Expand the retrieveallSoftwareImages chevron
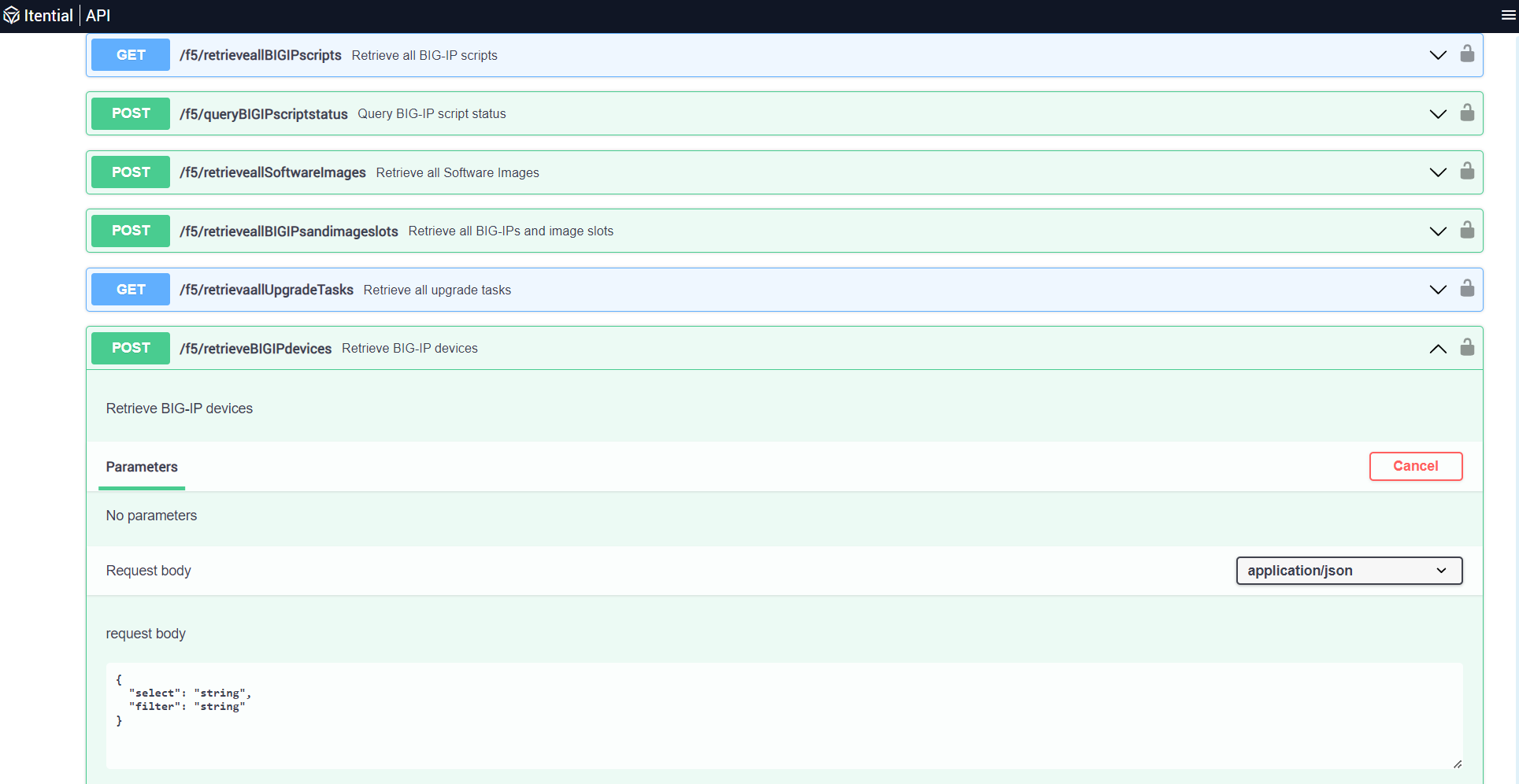The width and height of the screenshot is (1519, 784). click(x=1437, y=172)
